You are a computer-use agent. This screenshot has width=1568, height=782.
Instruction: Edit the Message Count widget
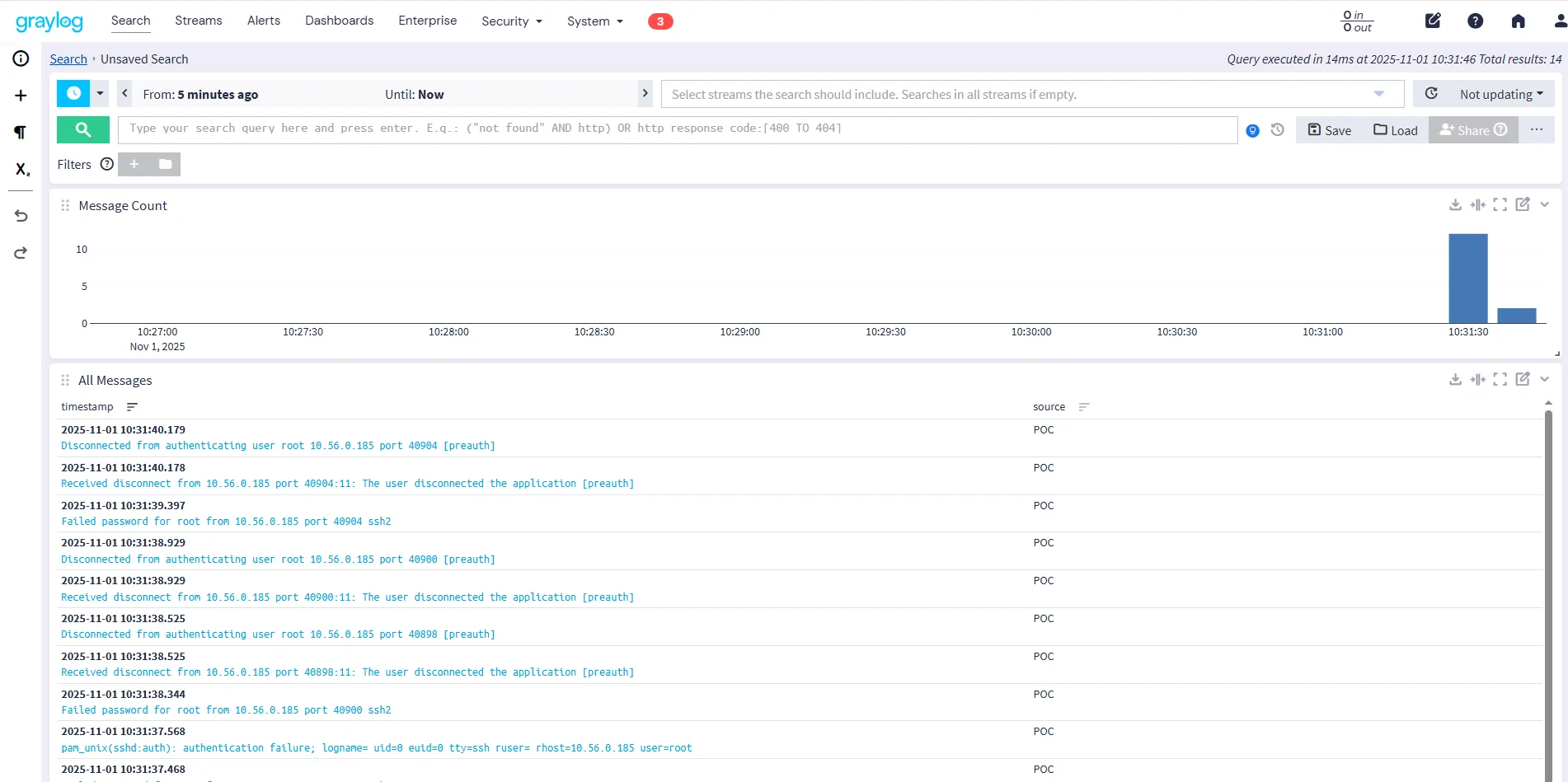point(1522,204)
